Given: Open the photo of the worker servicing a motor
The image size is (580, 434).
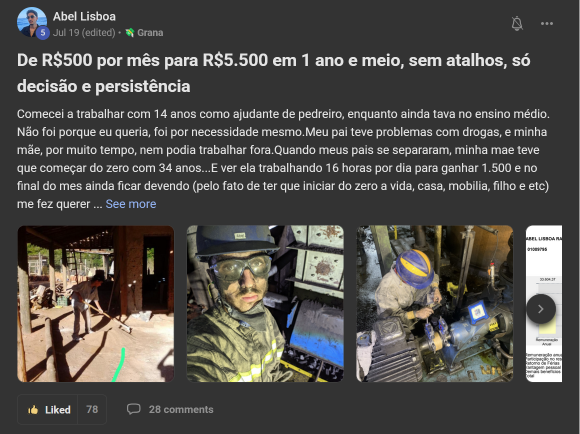Looking at the screenshot, I should (x=434, y=304).
